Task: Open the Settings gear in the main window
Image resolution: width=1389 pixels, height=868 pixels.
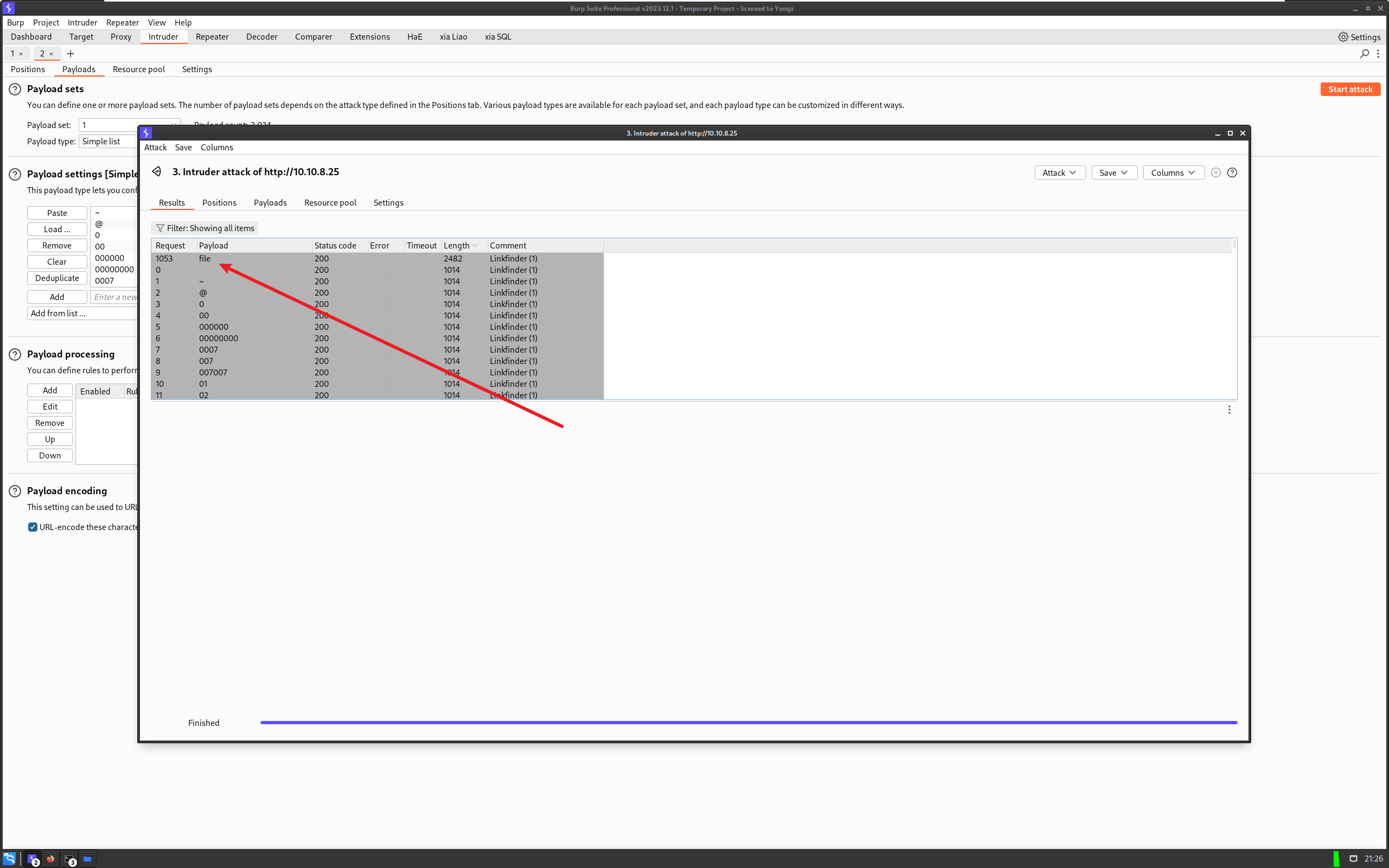Action: click(x=1359, y=37)
